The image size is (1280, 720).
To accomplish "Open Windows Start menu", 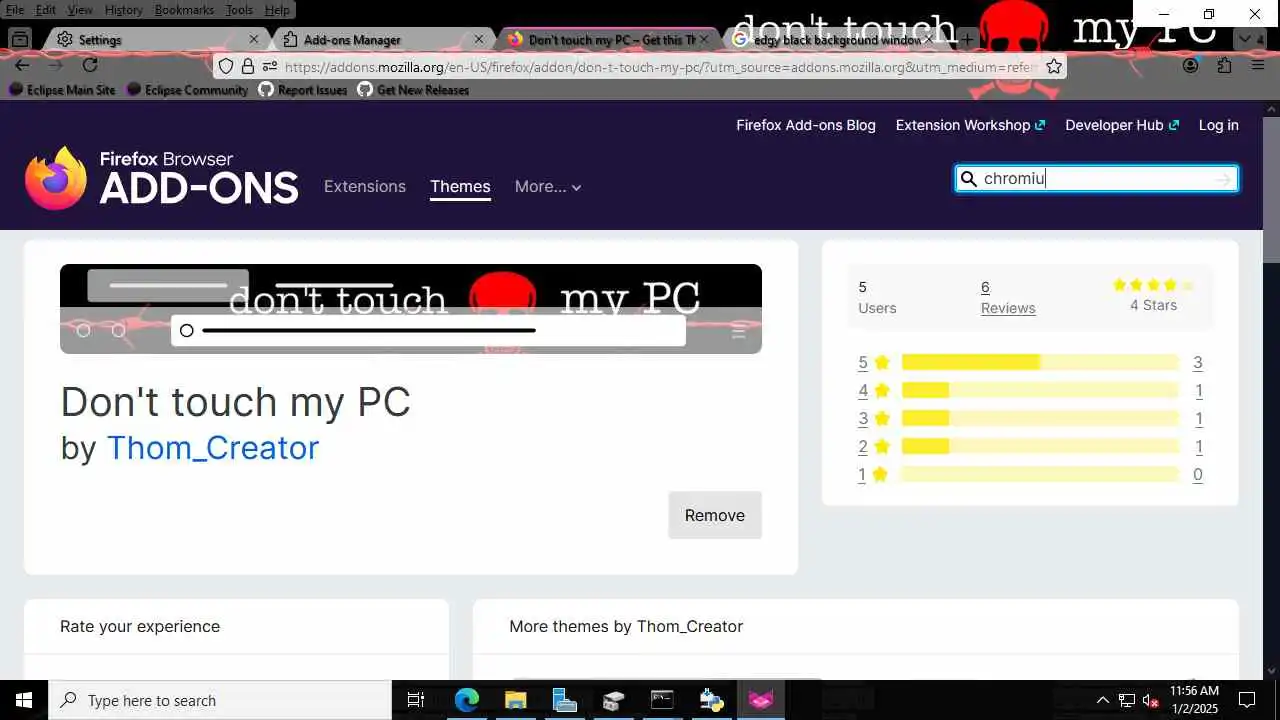I will (24, 700).
